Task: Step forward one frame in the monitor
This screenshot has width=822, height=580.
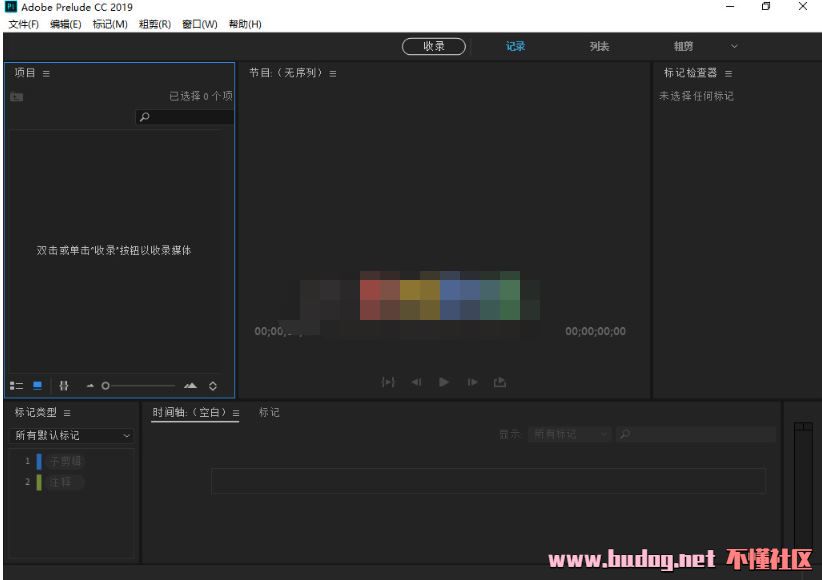Action: tap(472, 382)
